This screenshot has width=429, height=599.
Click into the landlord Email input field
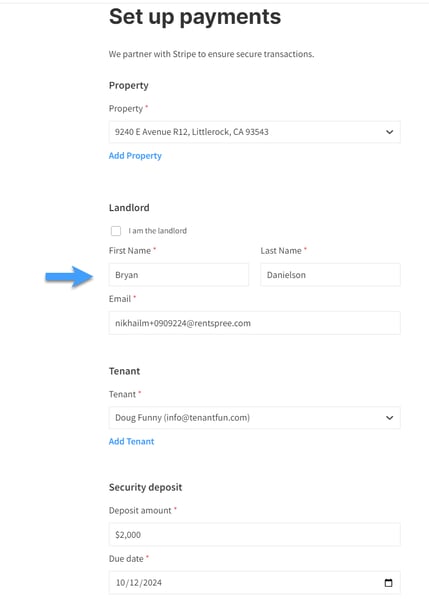coord(255,323)
